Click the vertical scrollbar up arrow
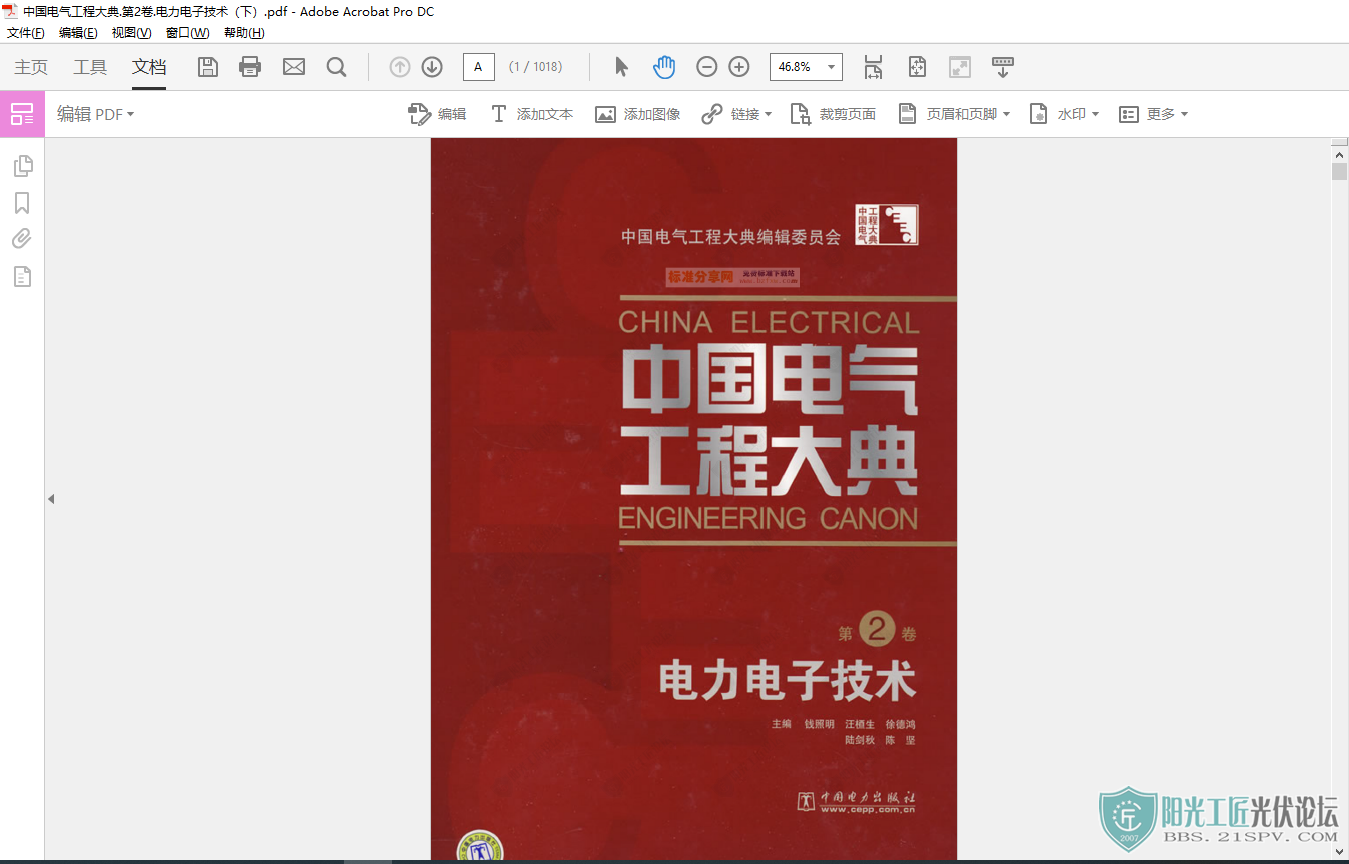 coord(1340,153)
